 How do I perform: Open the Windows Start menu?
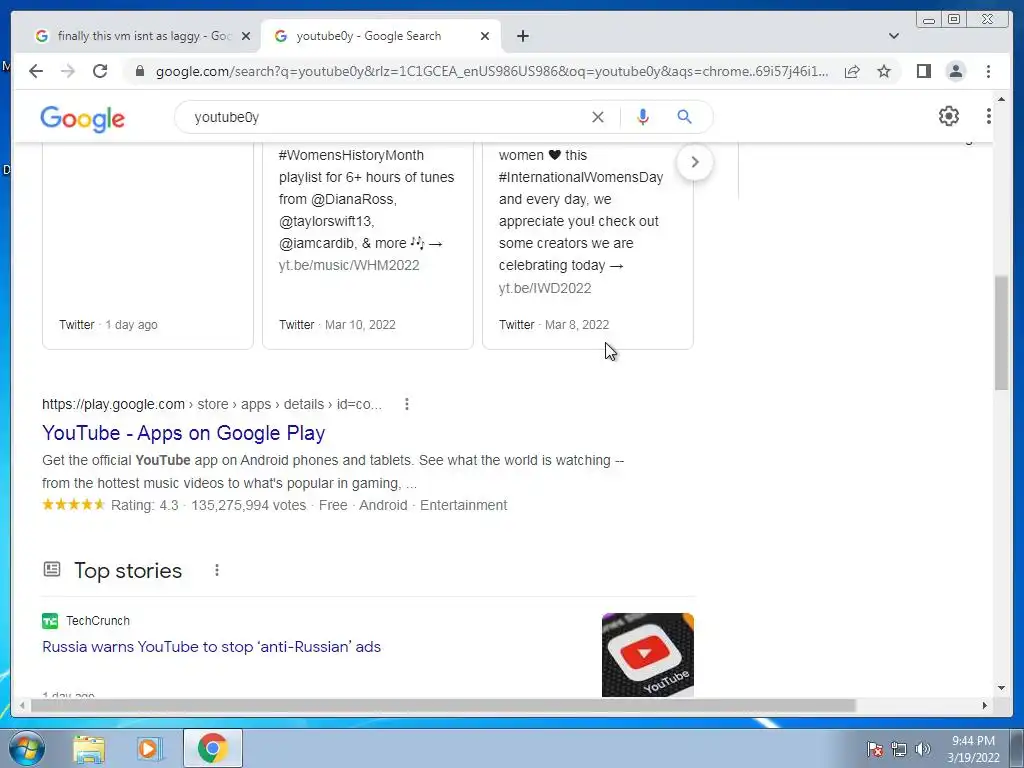pos(27,748)
